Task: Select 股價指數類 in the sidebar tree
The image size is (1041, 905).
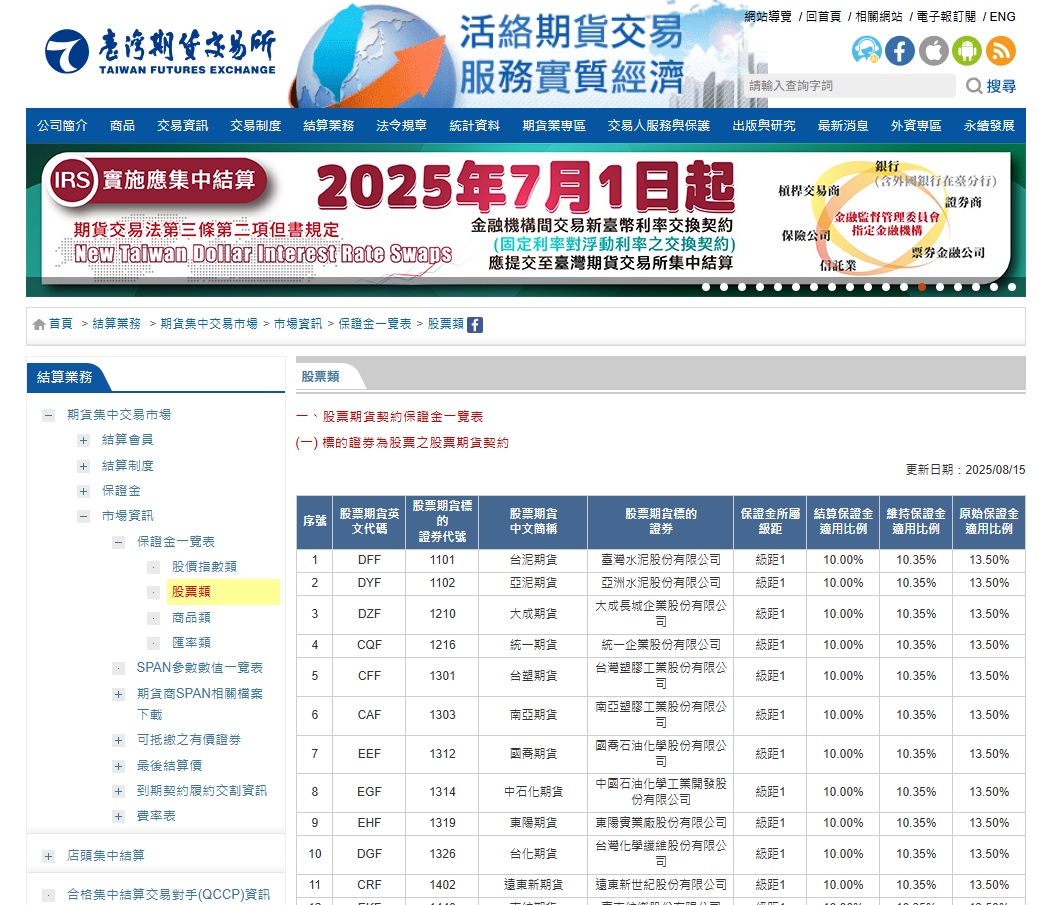Action: click(x=204, y=567)
